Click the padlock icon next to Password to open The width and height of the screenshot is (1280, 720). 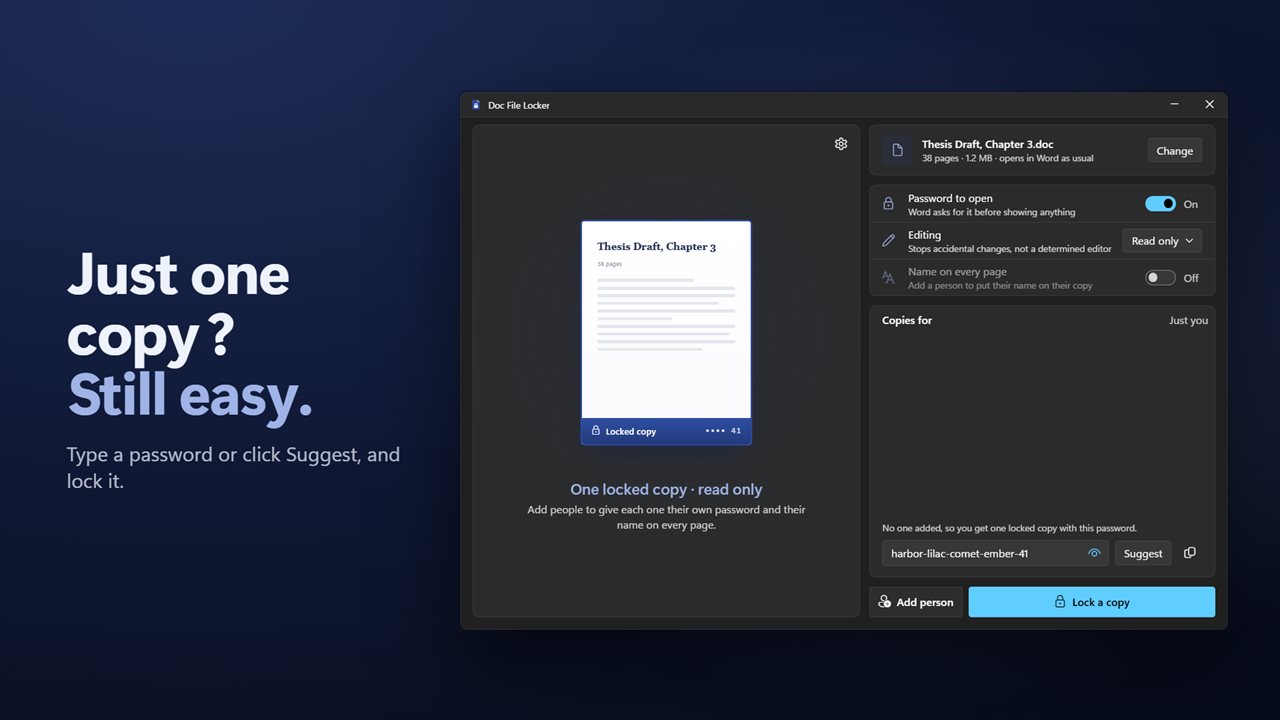pyautogui.click(x=888, y=204)
